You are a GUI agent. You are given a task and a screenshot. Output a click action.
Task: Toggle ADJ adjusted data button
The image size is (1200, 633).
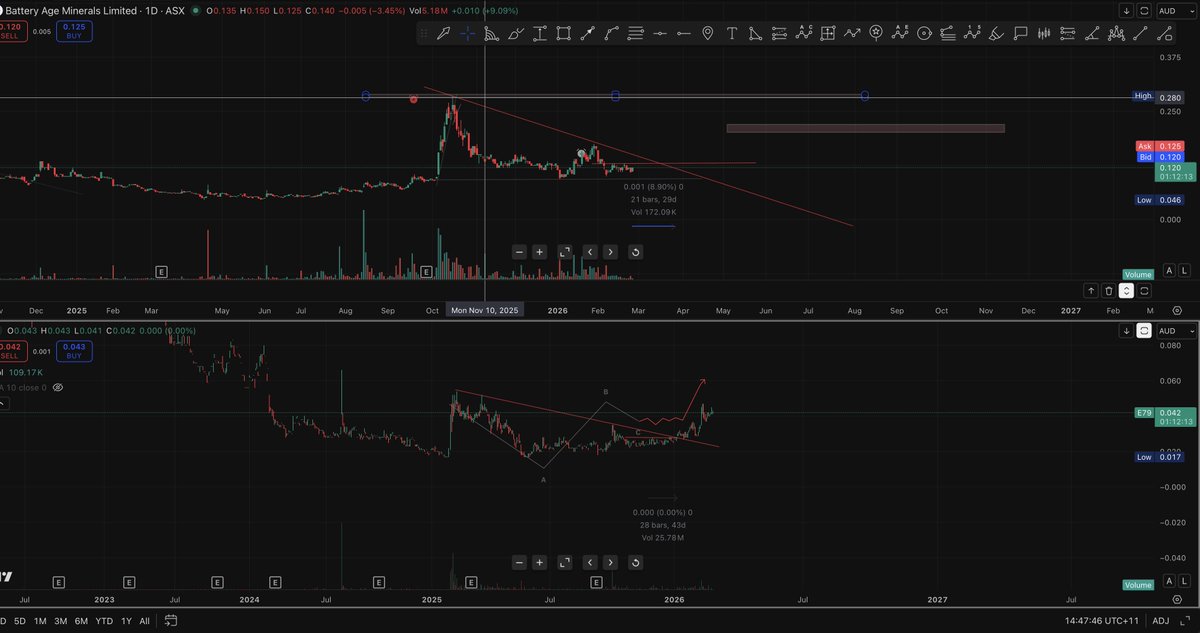click(x=1160, y=621)
